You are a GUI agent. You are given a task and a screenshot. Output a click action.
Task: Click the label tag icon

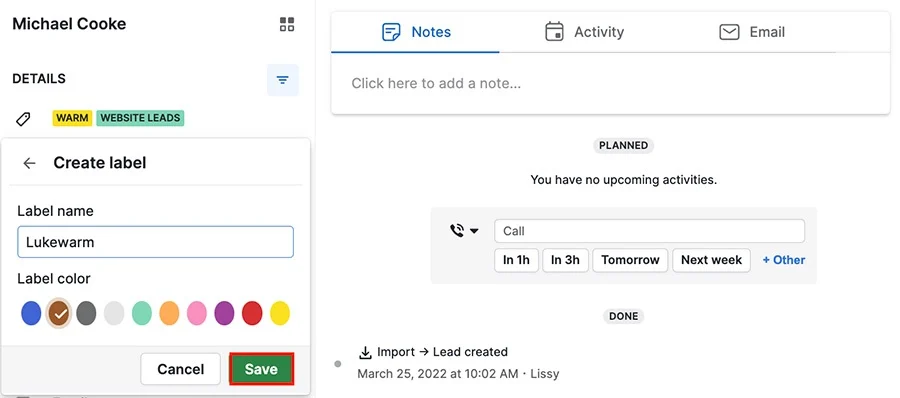22,118
